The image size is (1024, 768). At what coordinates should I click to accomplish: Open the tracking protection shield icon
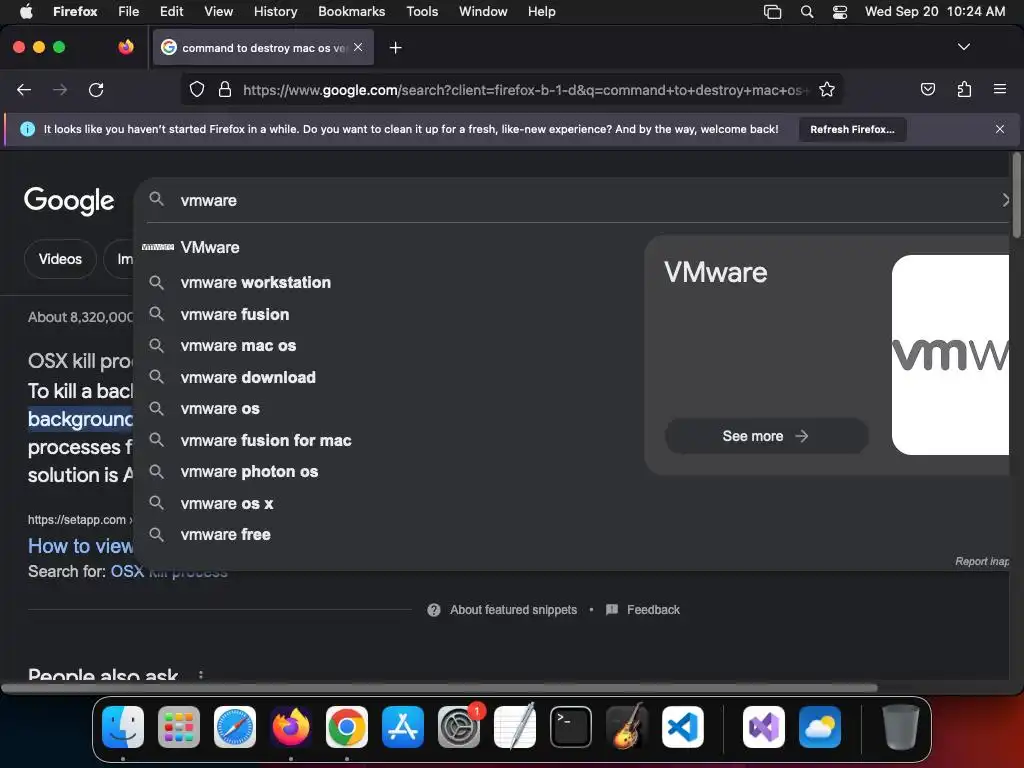pyautogui.click(x=197, y=89)
